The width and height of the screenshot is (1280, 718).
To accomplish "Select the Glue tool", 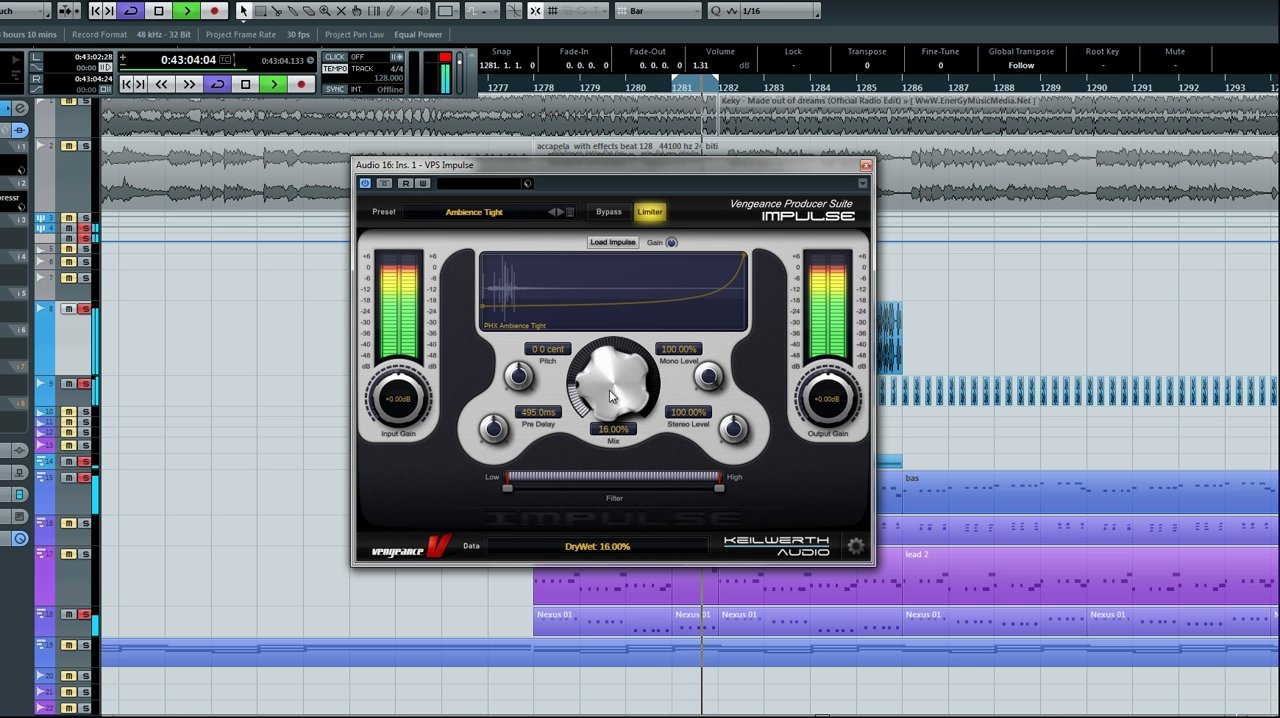I will (293, 10).
